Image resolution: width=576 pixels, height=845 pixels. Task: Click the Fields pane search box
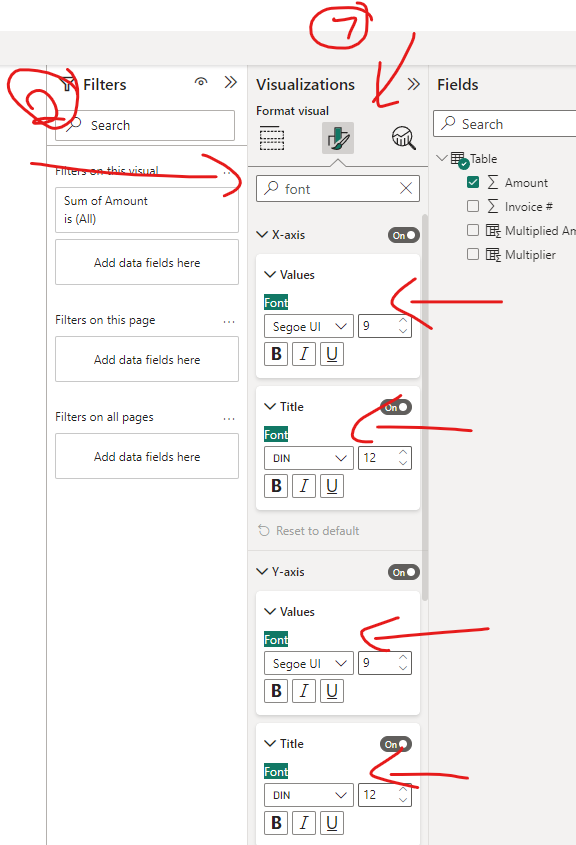pos(505,123)
